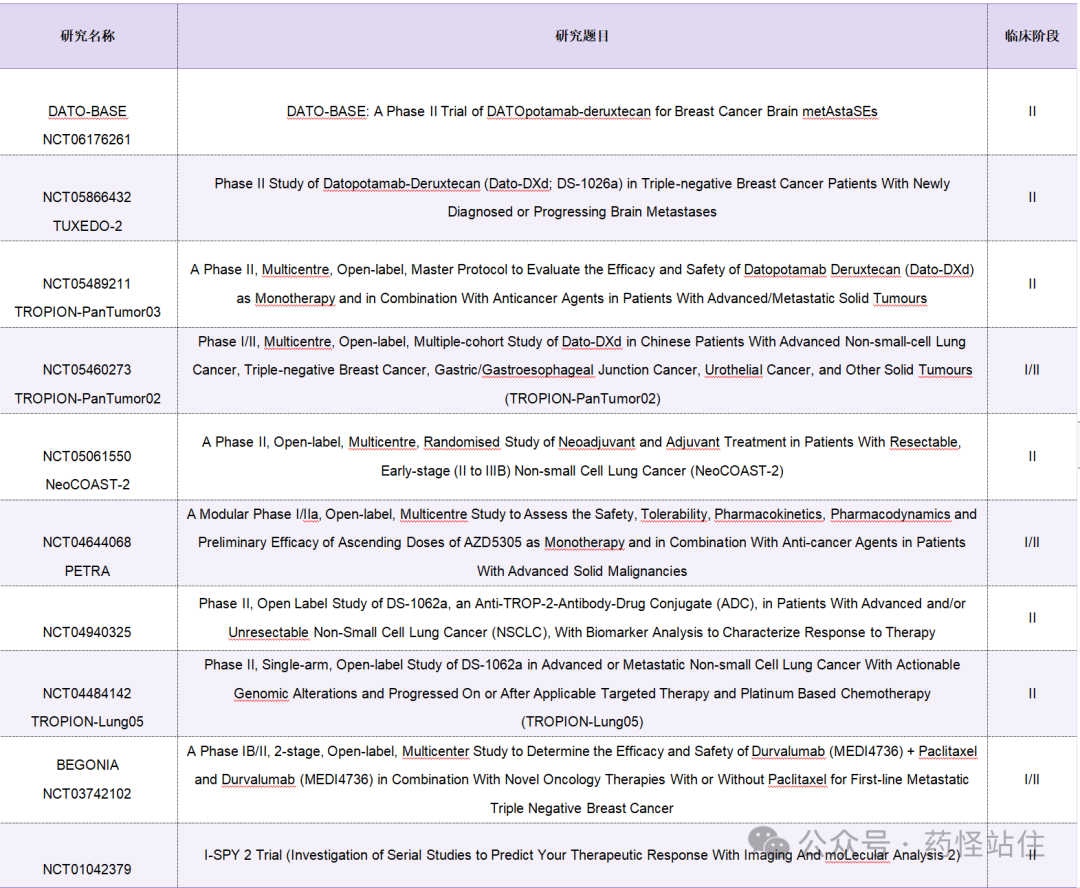Select the NCT03742102 trial identifier
The width and height of the screenshot is (1080, 888).
pyautogui.click(x=87, y=794)
